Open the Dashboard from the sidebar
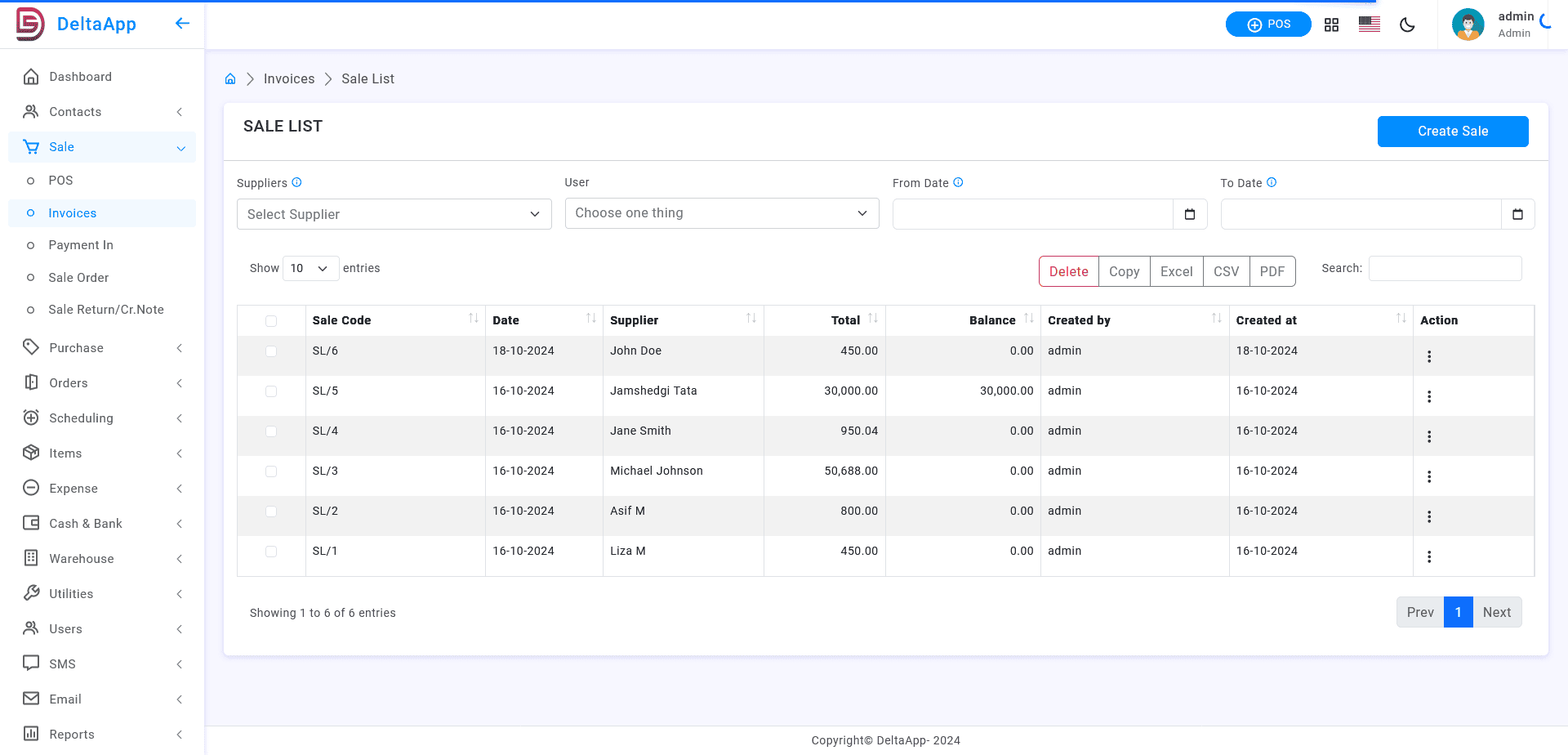The image size is (1568, 755). [x=79, y=76]
